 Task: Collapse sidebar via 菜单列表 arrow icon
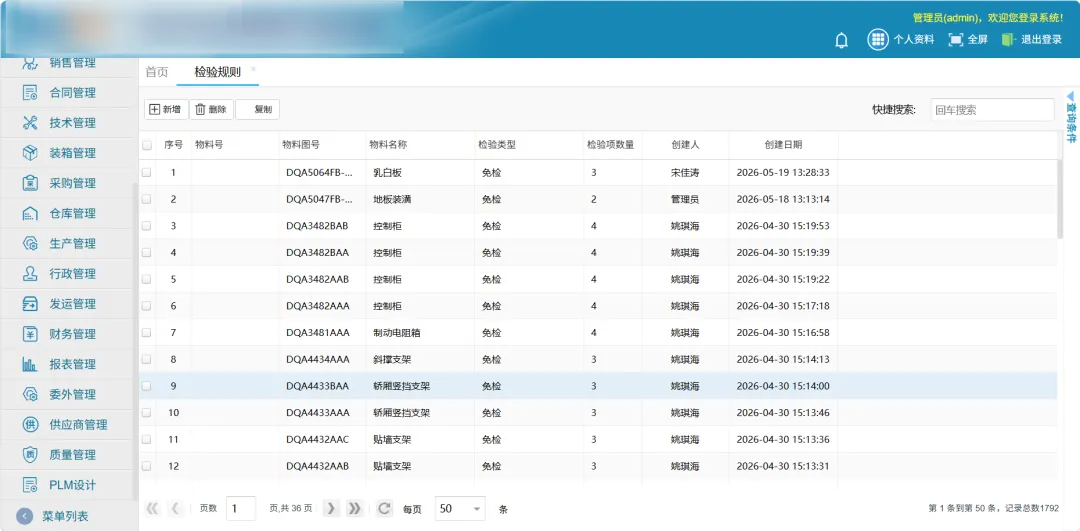24,517
